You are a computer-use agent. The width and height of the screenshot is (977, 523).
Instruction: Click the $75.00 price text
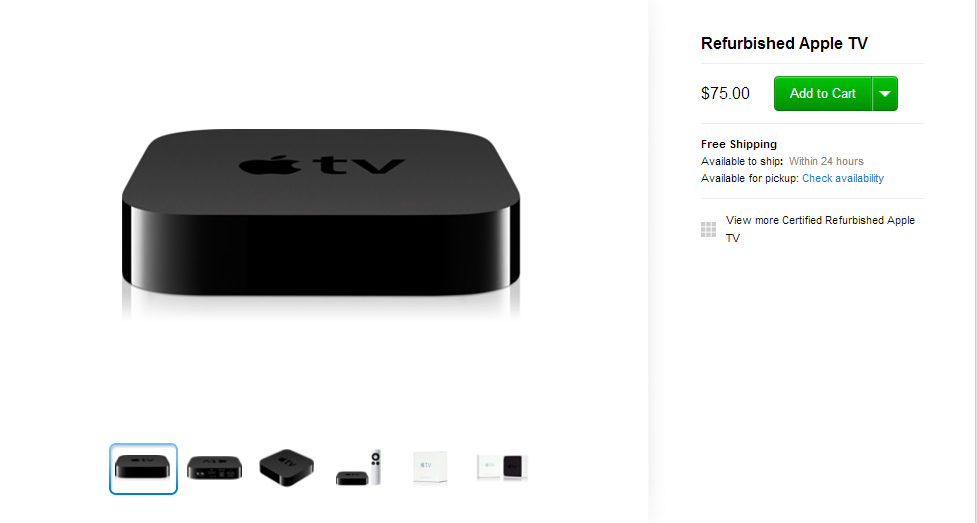(725, 94)
